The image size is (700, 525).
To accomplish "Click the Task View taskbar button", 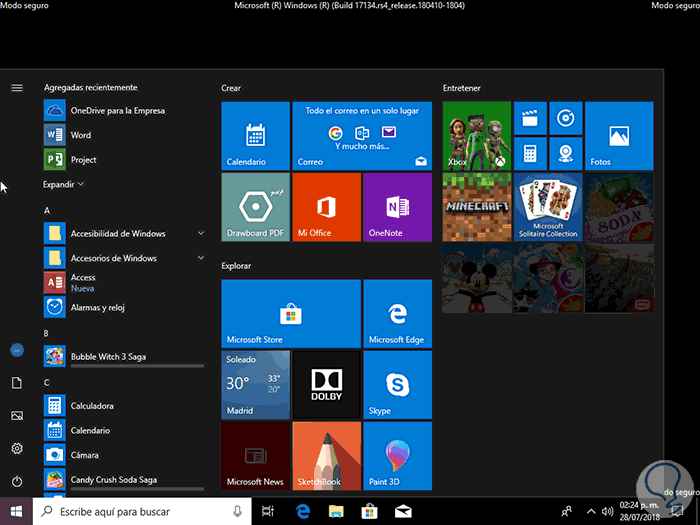I will click(x=268, y=511).
